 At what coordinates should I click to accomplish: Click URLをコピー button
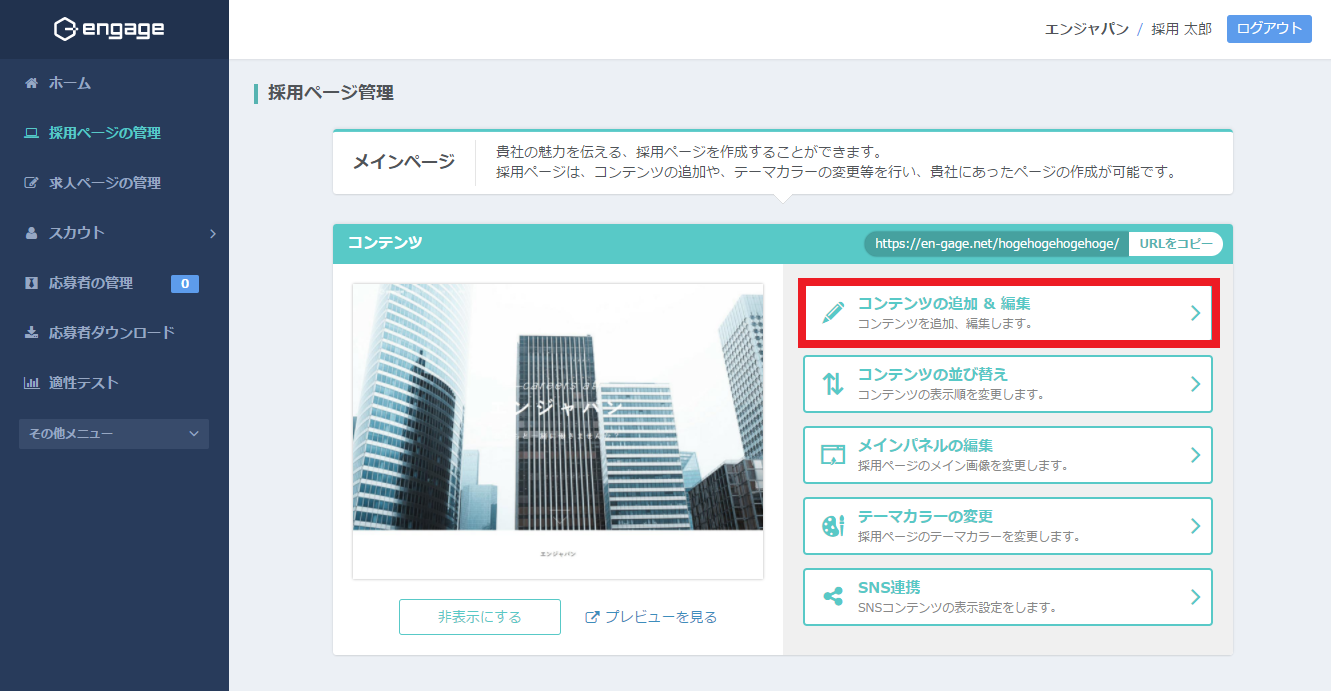(1175, 243)
